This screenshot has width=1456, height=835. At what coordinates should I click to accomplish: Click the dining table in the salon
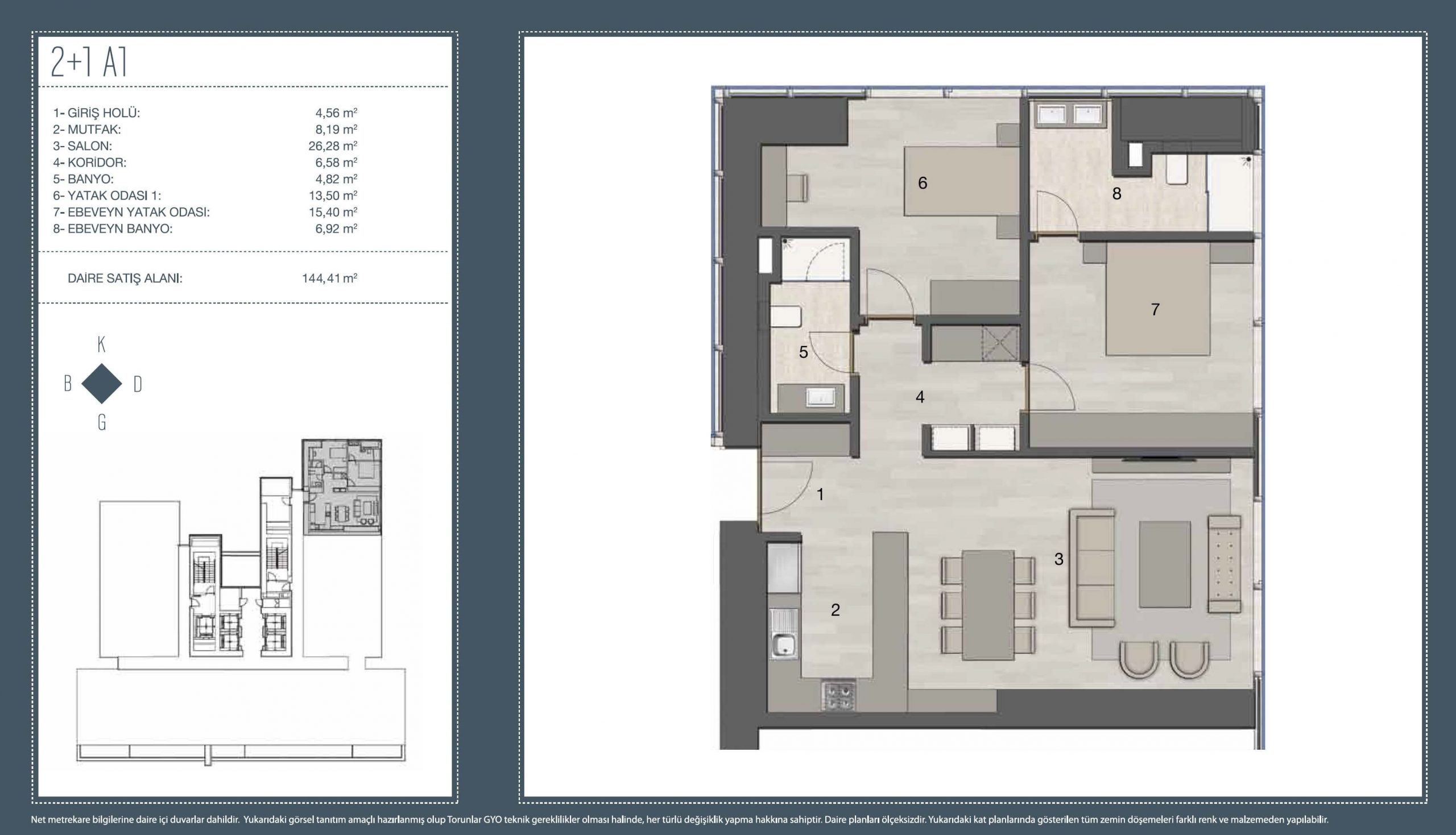(988, 605)
